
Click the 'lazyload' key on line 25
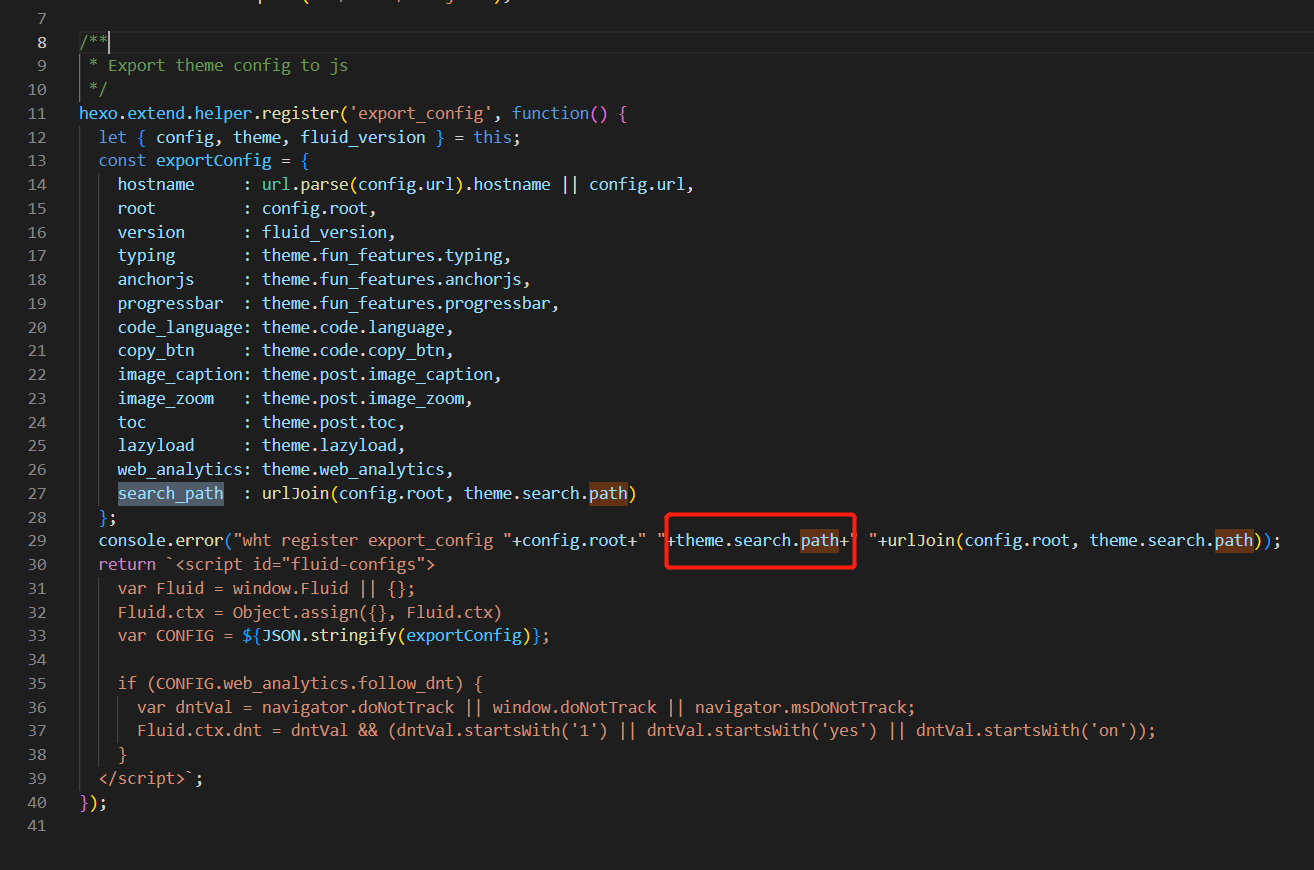click(x=156, y=445)
